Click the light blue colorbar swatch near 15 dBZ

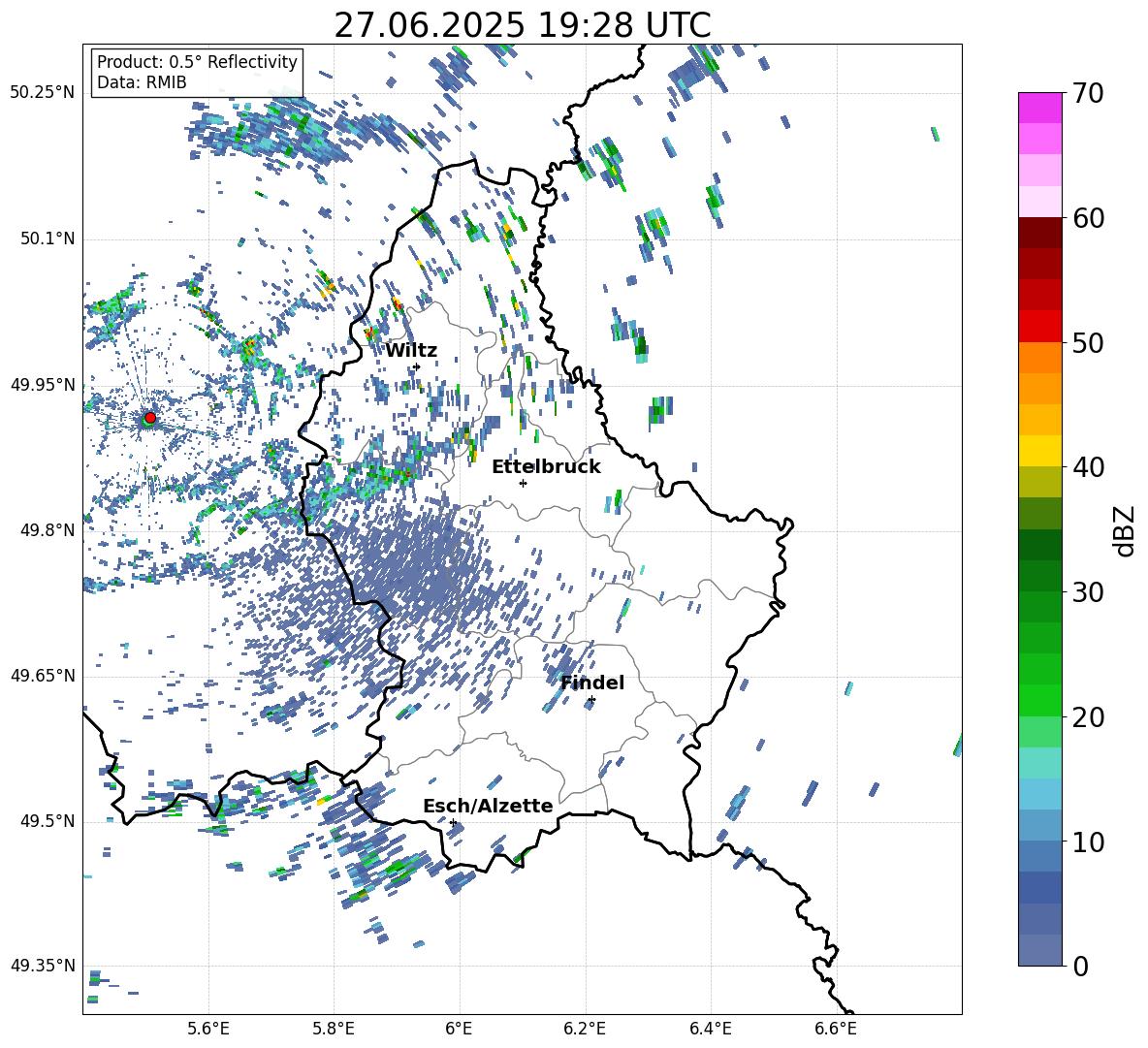(1039, 794)
